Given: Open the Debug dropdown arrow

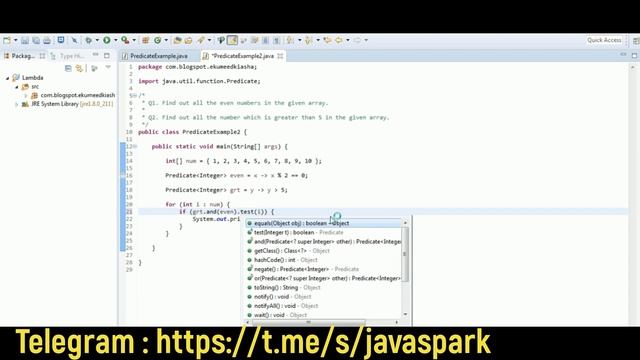Looking at the screenshot, I should coord(97,40).
